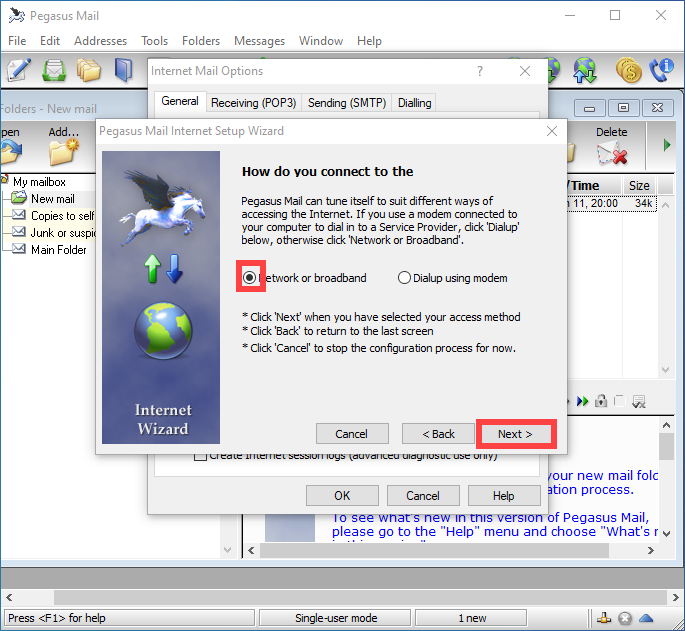685x631 pixels.
Task: Click Help in Internet Mail Options
Action: [x=504, y=496]
